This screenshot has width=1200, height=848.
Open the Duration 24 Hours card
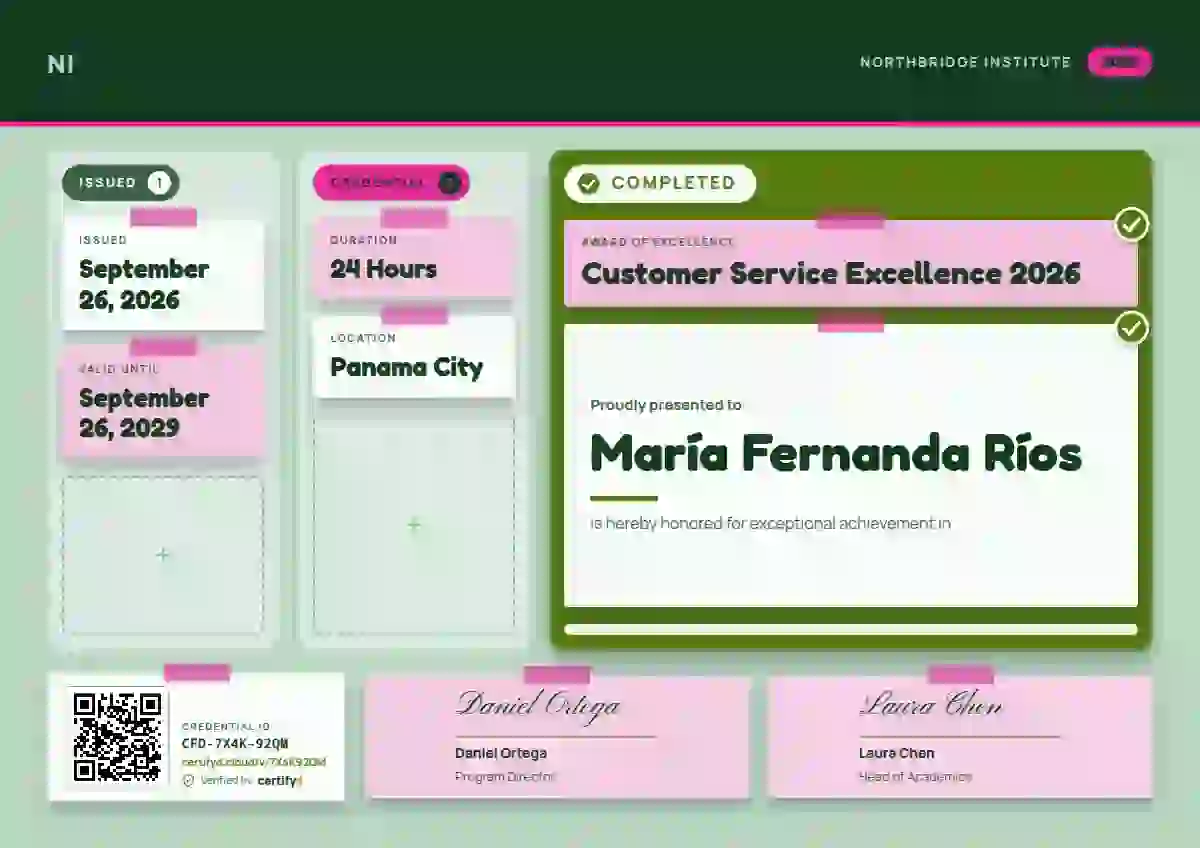tap(414, 259)
